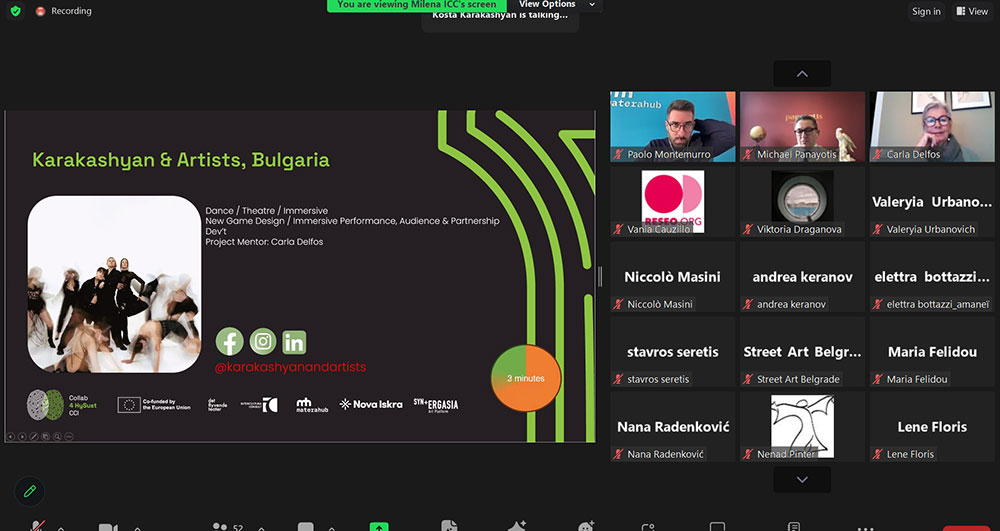Click the @karakashyanandartists handle link

[x=290, y=367]
